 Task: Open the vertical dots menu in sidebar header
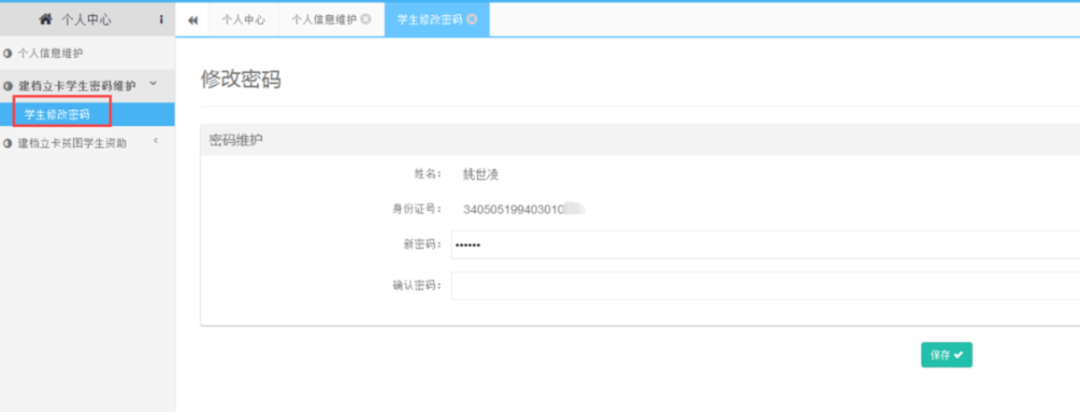tap(161, 19)
